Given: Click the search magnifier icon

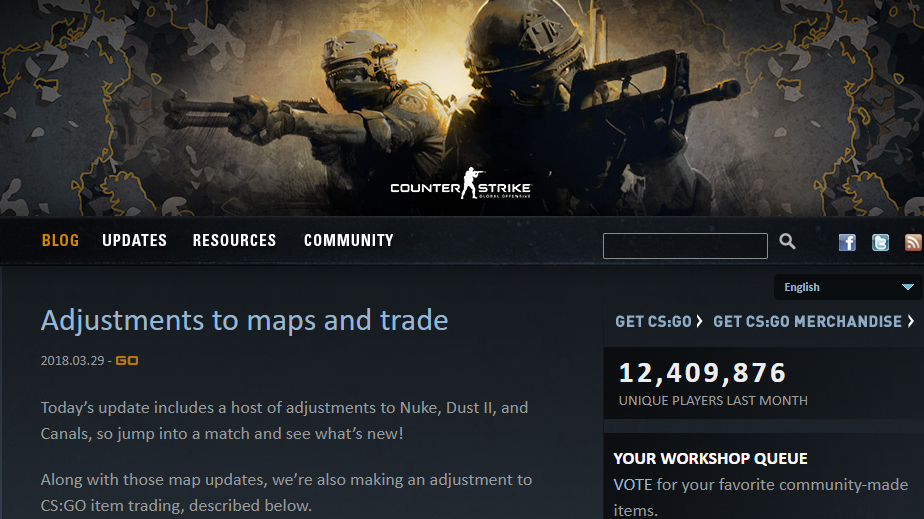Looking at the screenshot, I should (x=787, y=241).
